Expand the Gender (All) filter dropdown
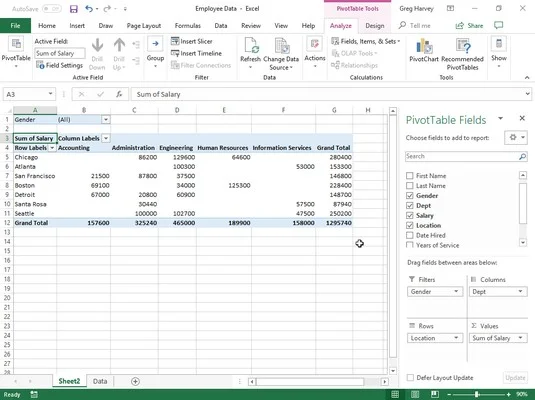The width and height of the screenshot is (535, 400). tap(106, 119)
